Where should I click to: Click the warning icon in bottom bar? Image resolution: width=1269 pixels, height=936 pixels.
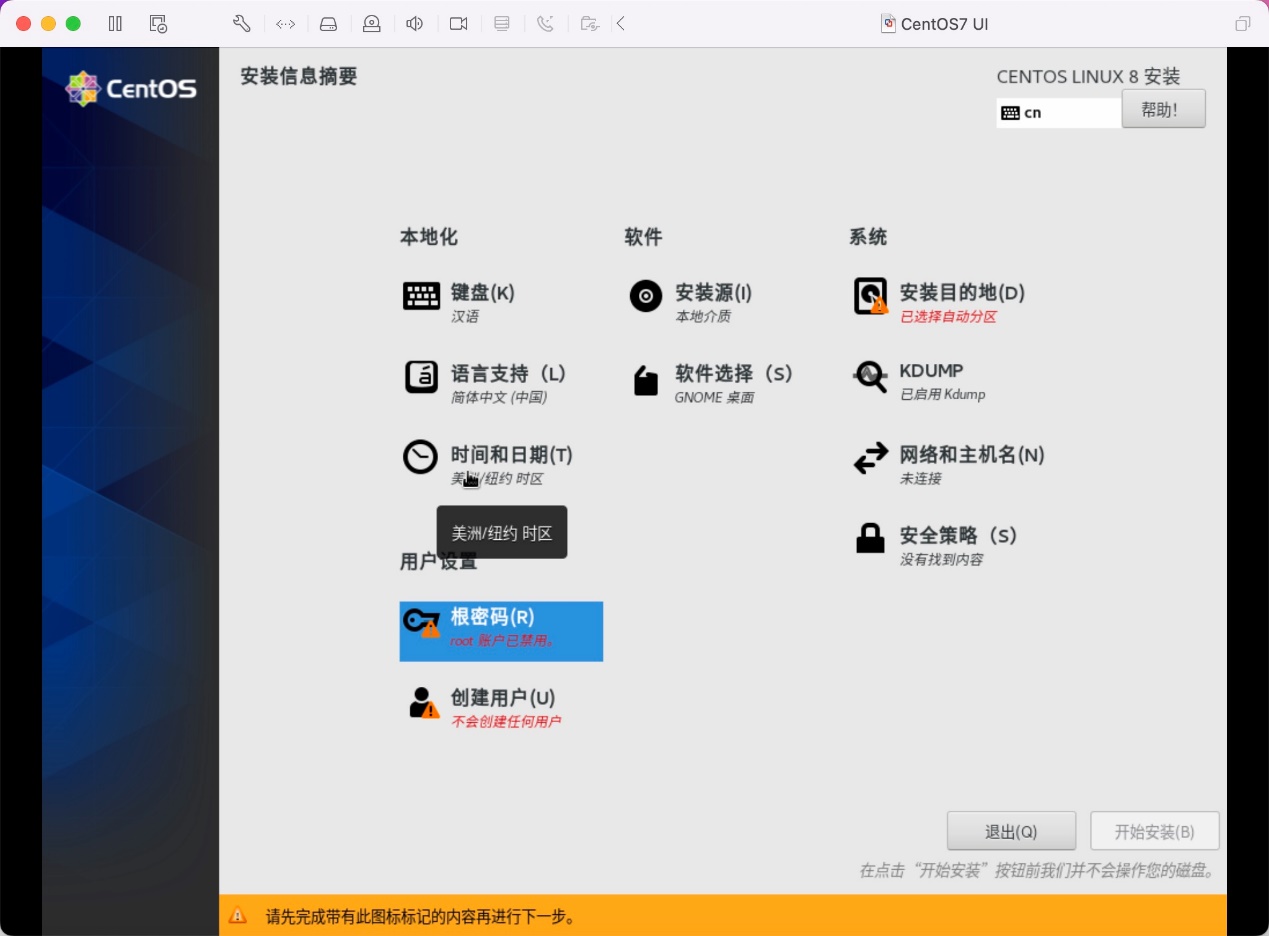(x=237, y=915)
